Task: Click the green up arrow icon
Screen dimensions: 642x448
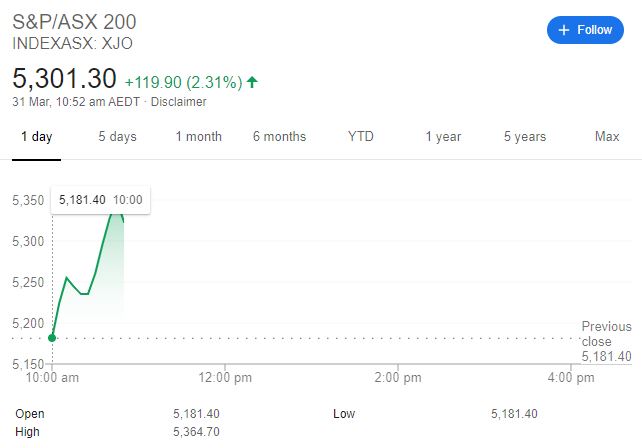Action: (x=251, y=80)
